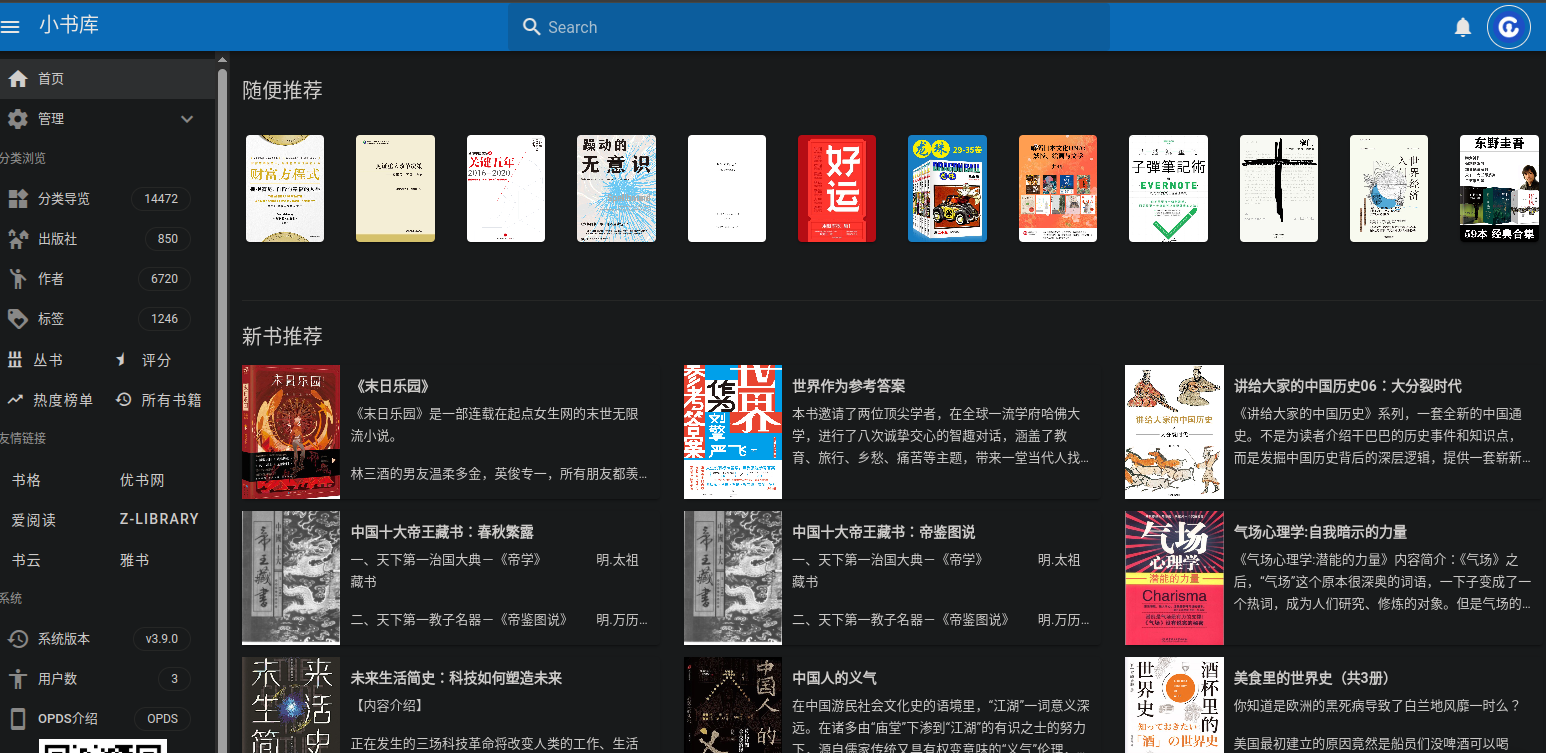Open the 气场心理学 Charisma cover image

(1174, 578)
